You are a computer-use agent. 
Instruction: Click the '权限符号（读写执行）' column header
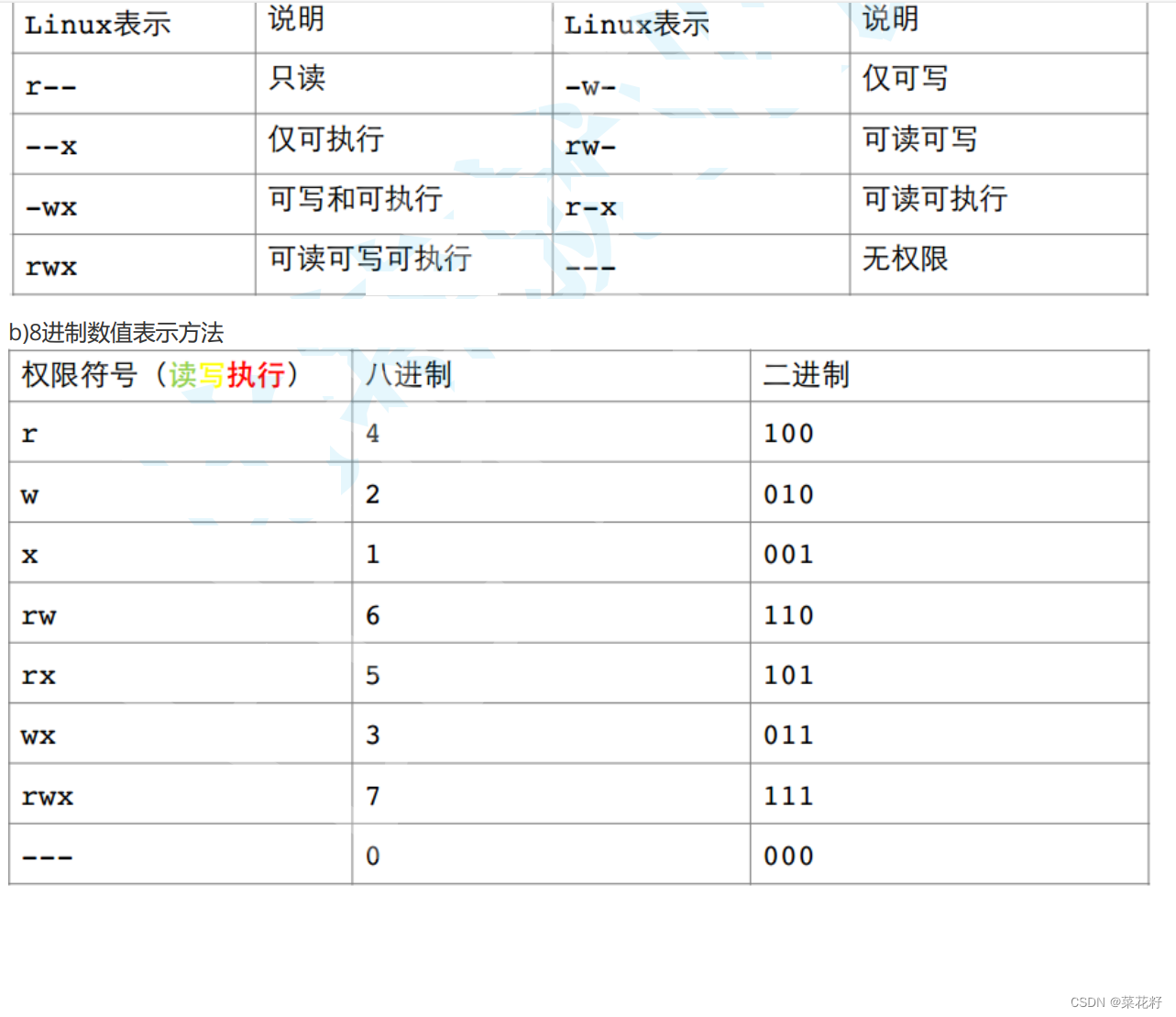click(181, 375)
